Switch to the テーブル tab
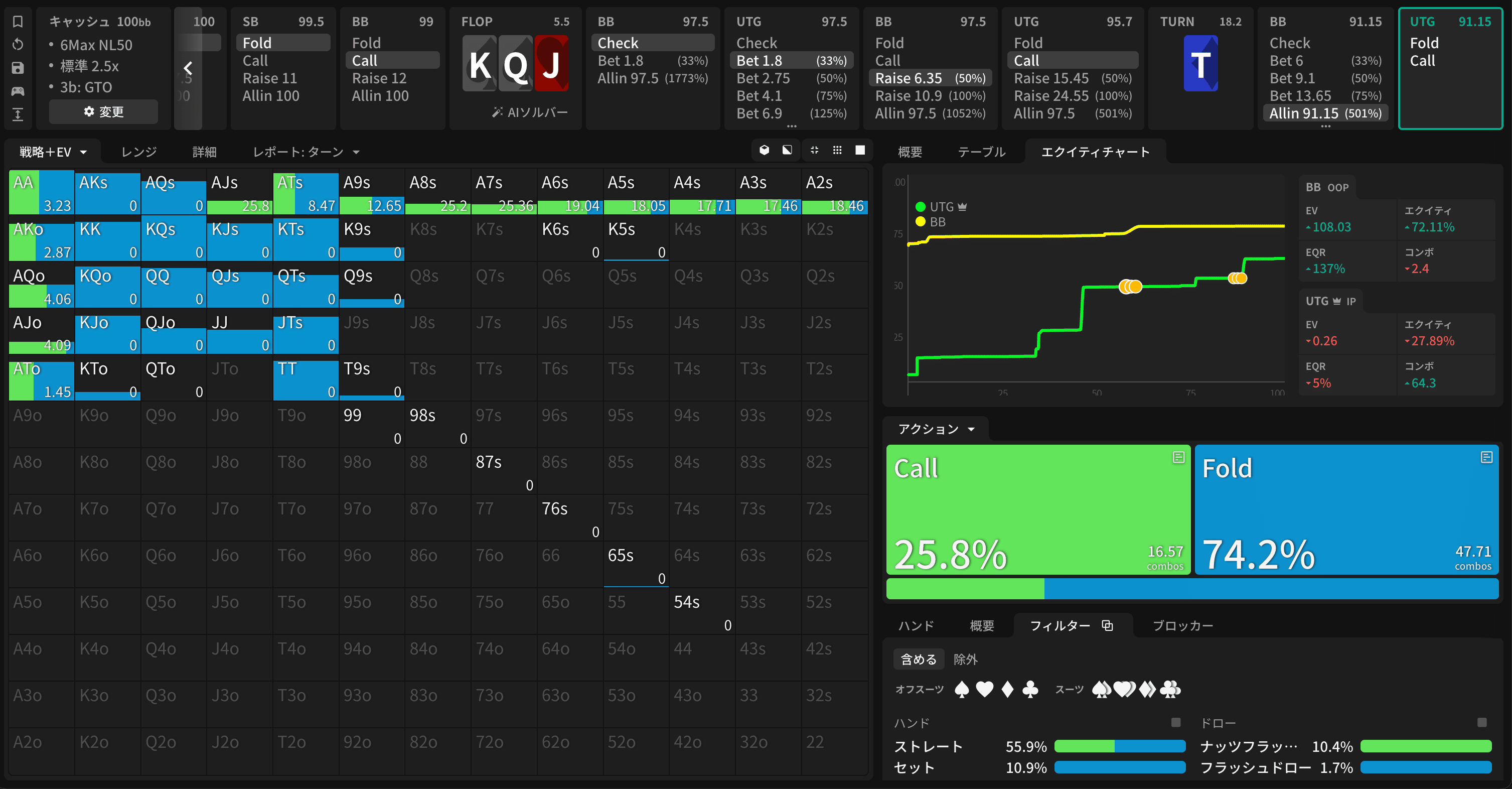Screen dimensions: 1512x789 (981, 152)
